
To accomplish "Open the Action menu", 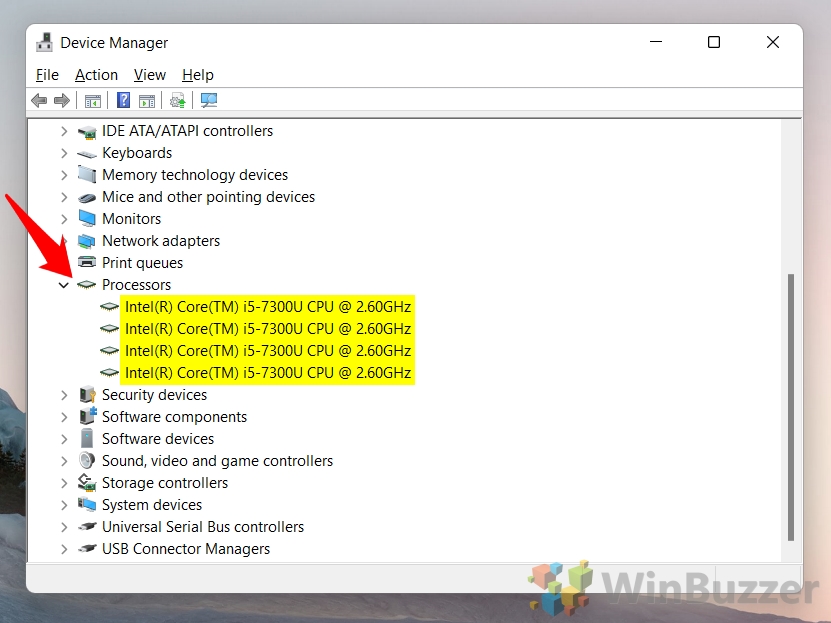I will (96, 75).
